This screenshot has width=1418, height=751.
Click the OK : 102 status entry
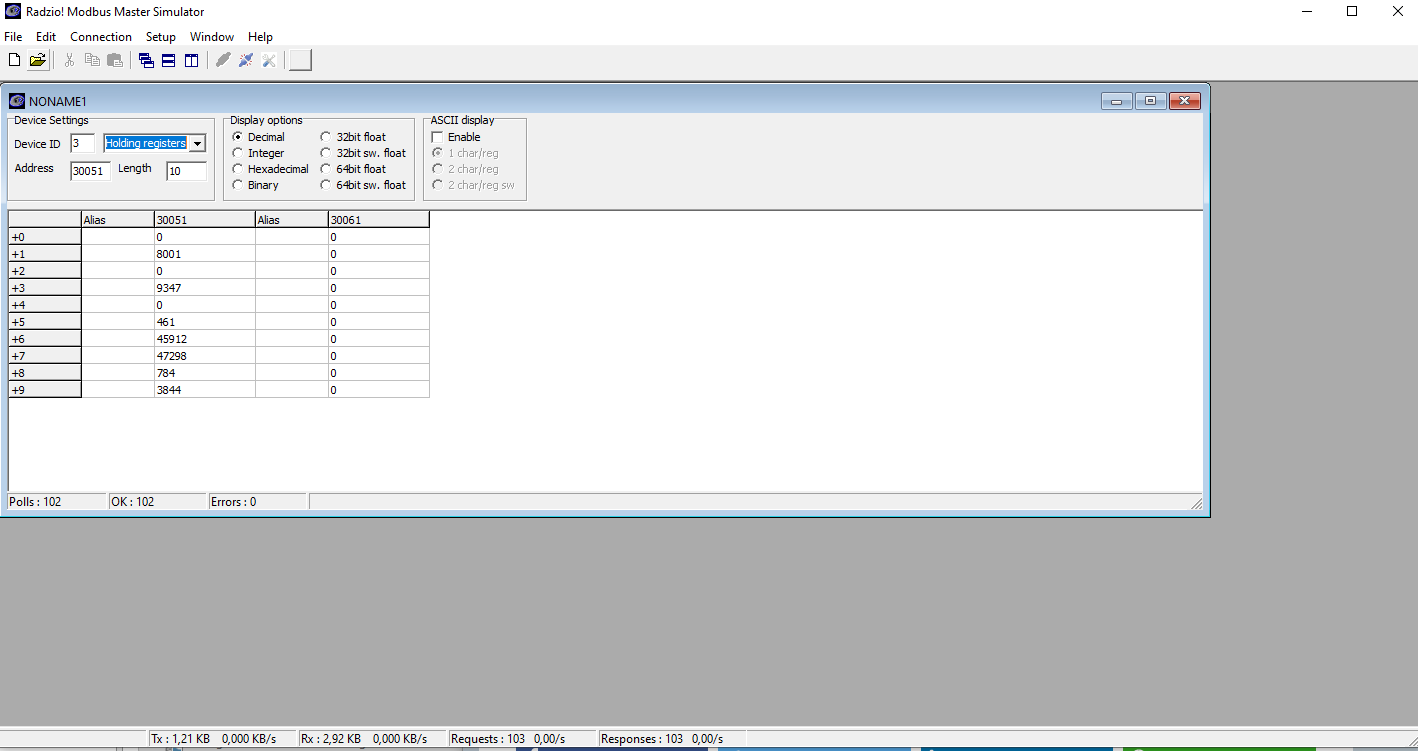point(157,502)
